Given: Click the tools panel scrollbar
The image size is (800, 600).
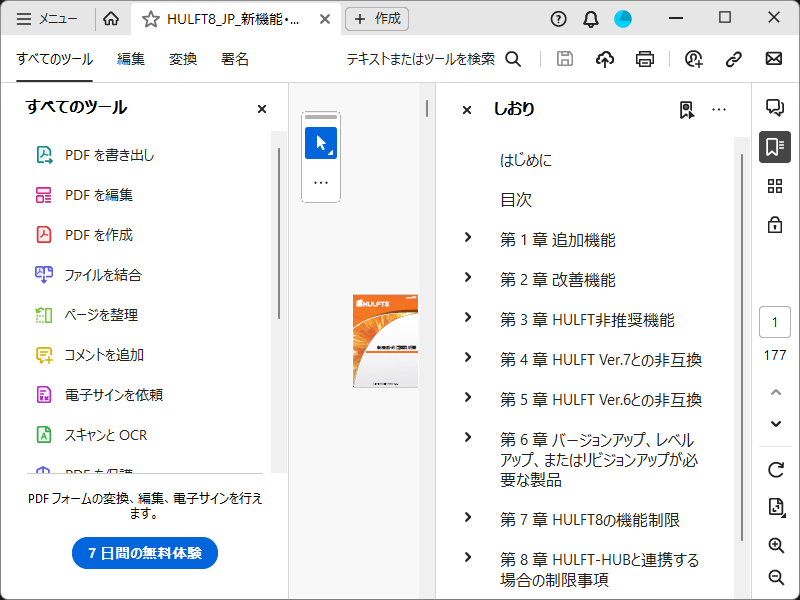Looking at the screenshot, I should point(279,234).
